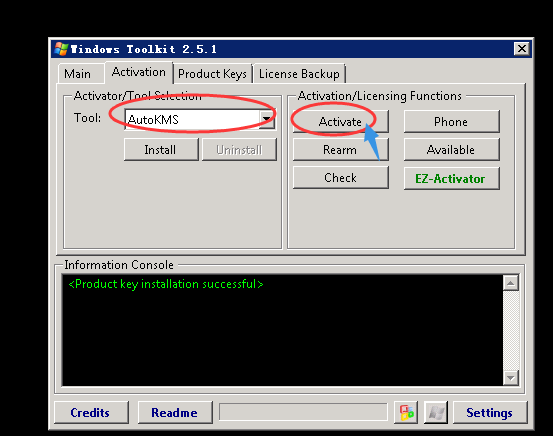Open the Product Keys tab
553x436 pixels.
tap(213, 74)
